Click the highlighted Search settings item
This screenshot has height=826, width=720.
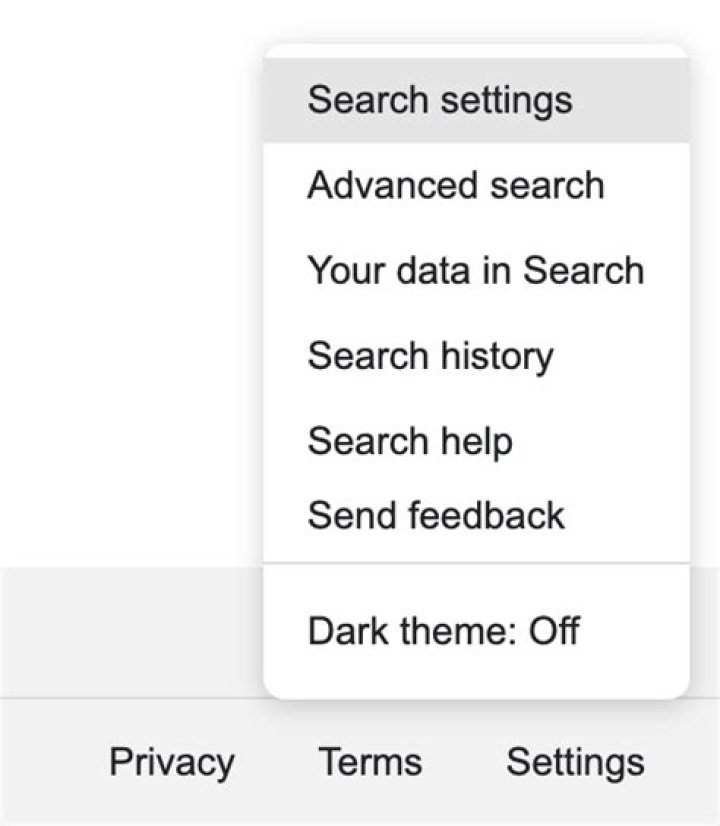tap(440, 100)
